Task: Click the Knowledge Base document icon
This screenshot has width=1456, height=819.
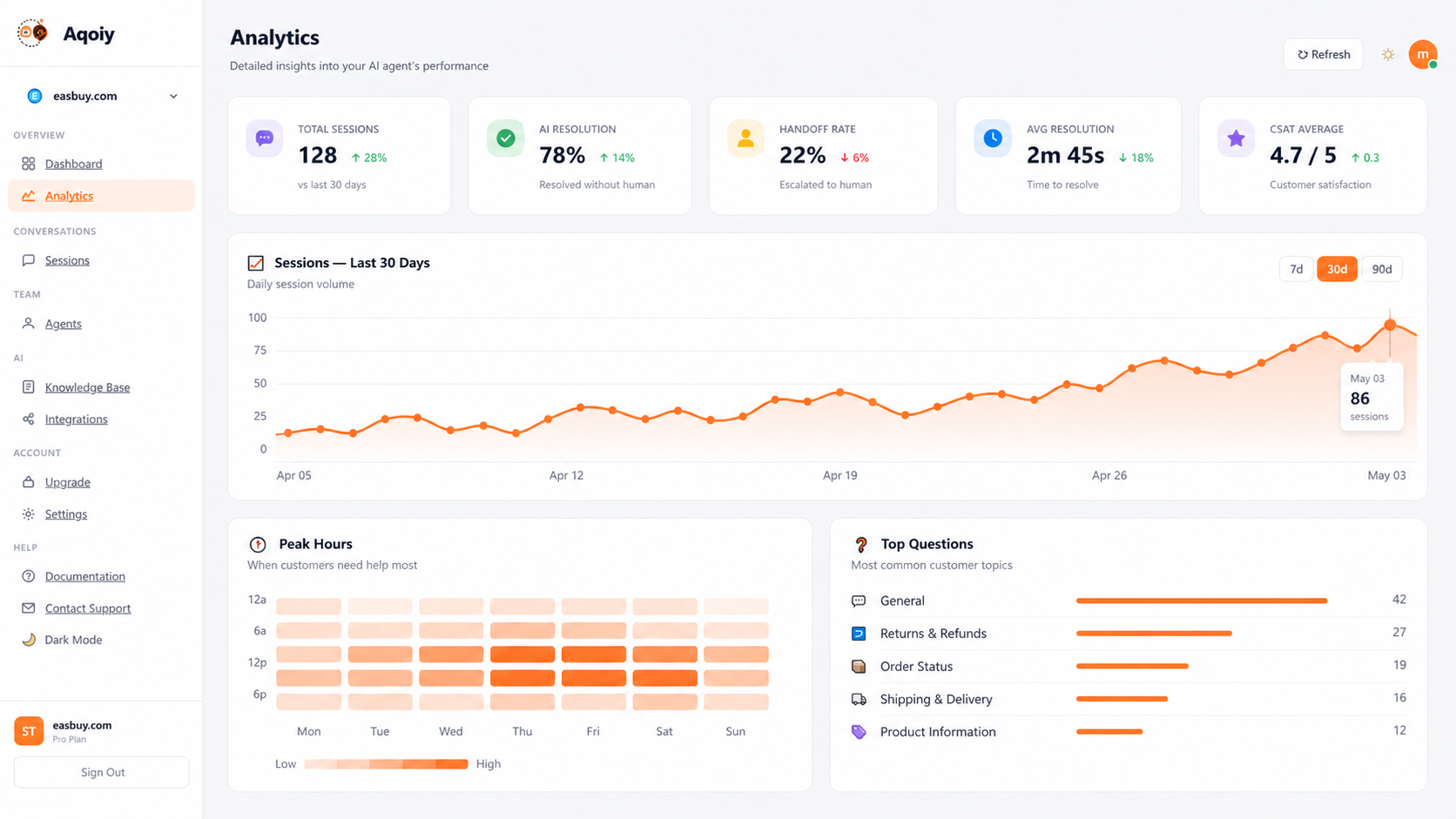Action: [x=29, y=387]
